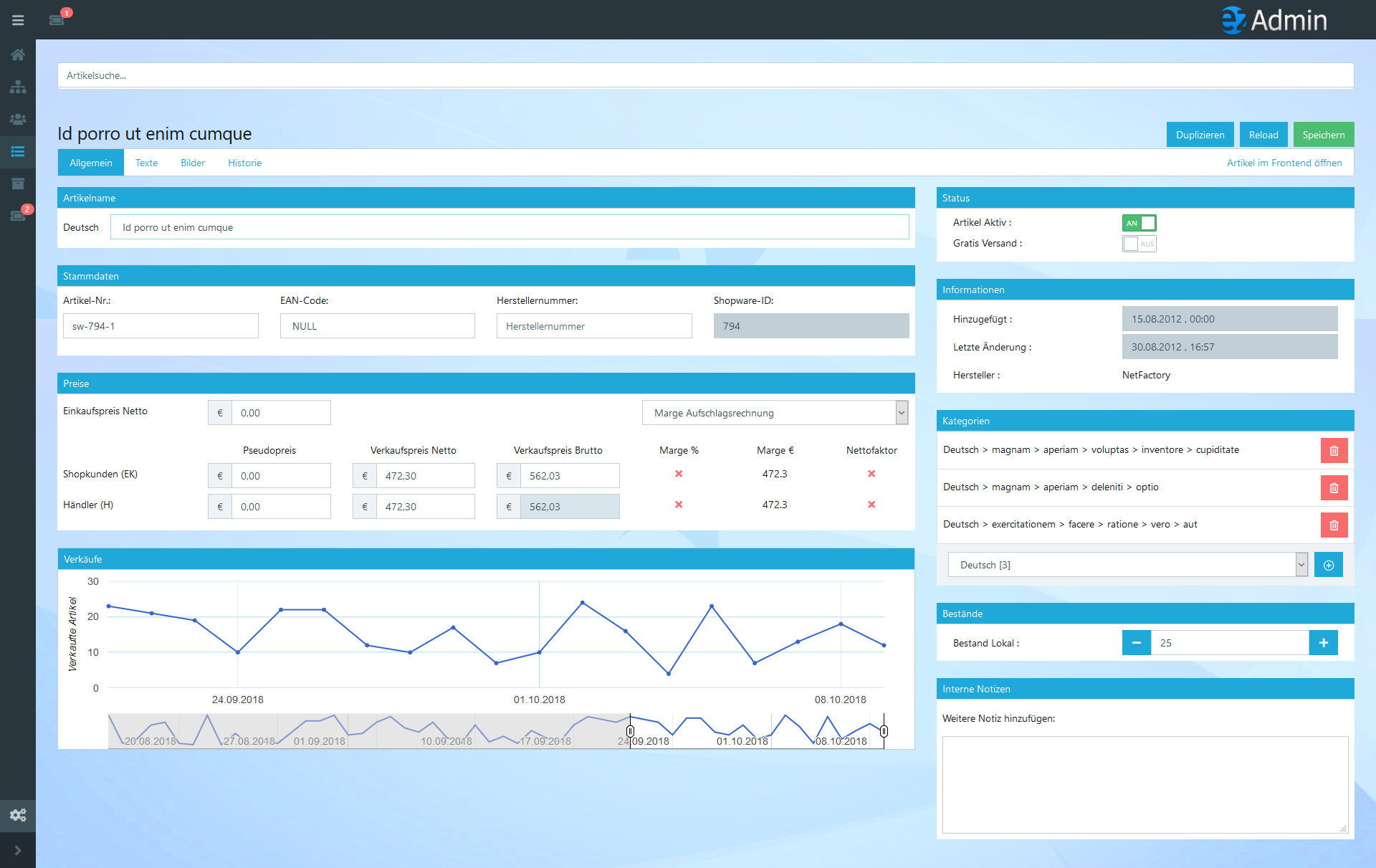Open the Bilder tab
The height and width of the screenshot is (868, 1376).
(193, 163)
